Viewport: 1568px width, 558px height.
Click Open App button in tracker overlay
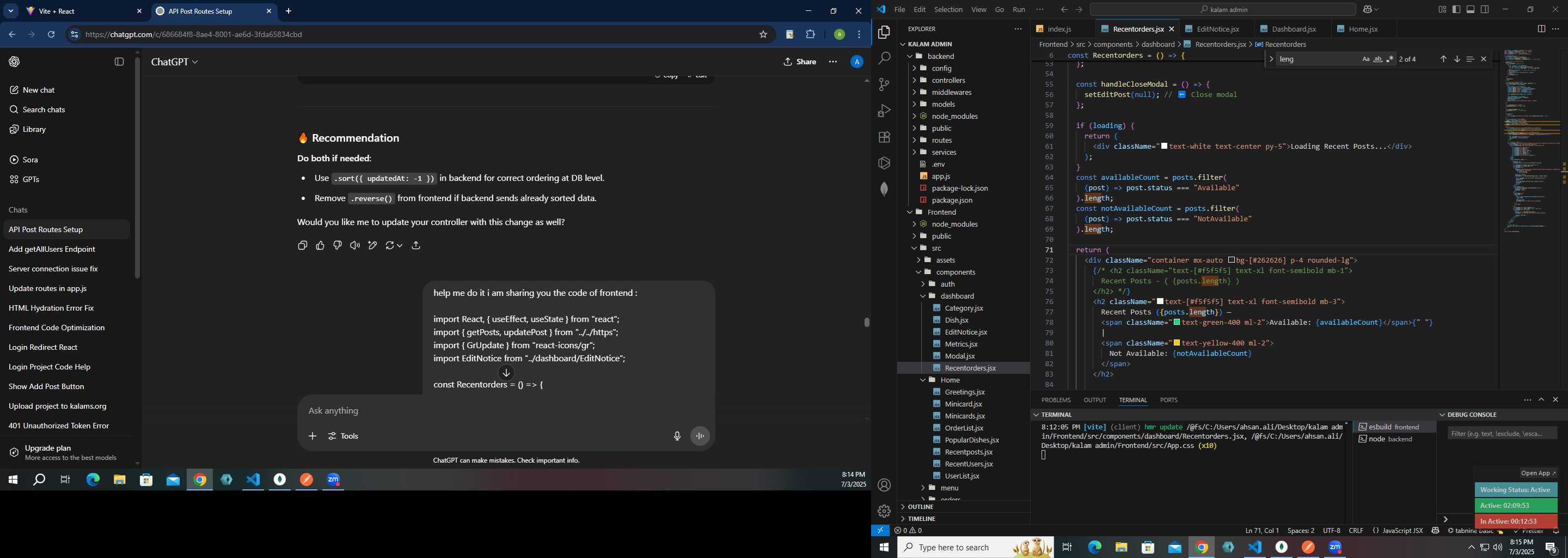coord(1538,474)
